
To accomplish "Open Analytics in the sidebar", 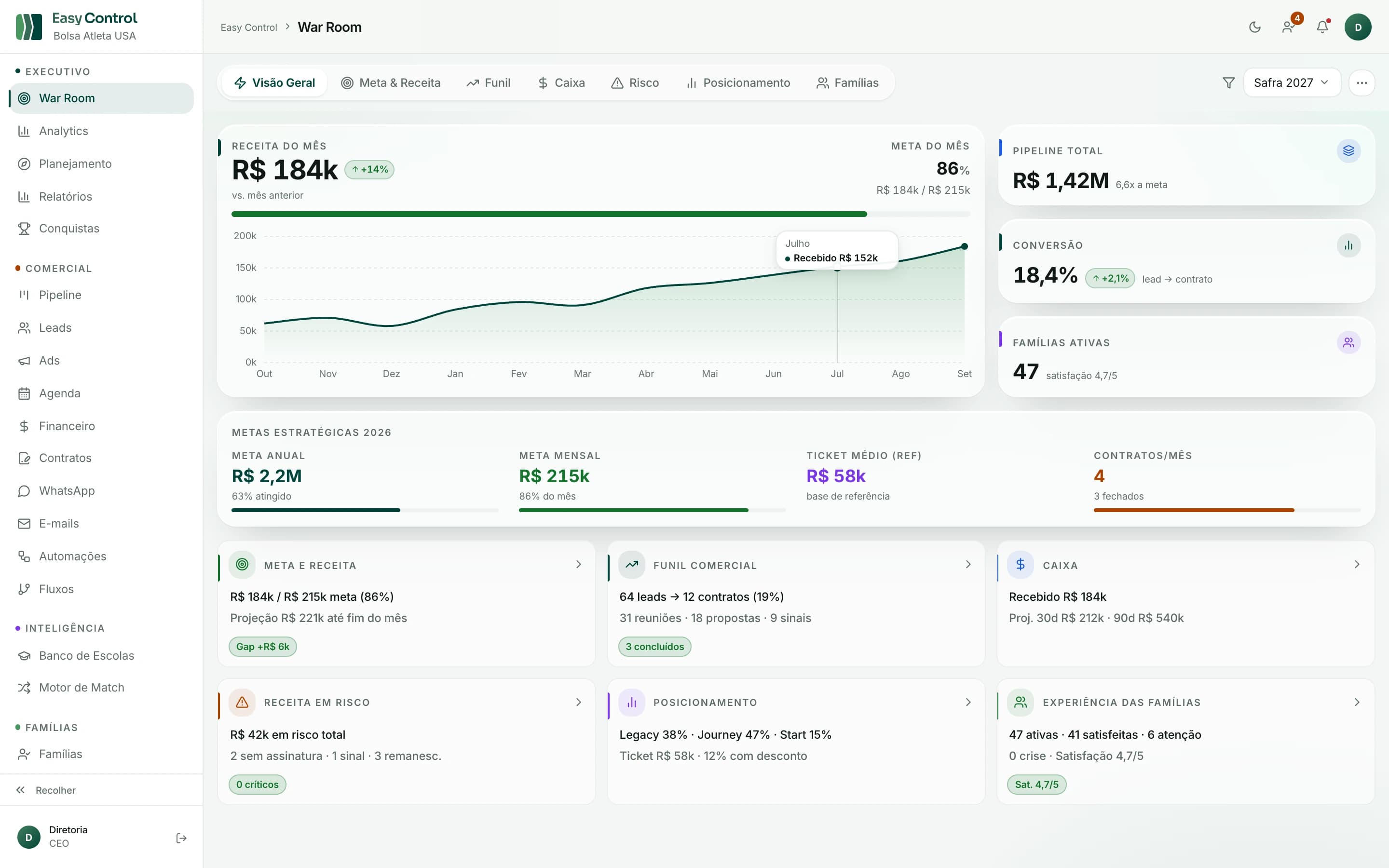I will click(101, 131).
